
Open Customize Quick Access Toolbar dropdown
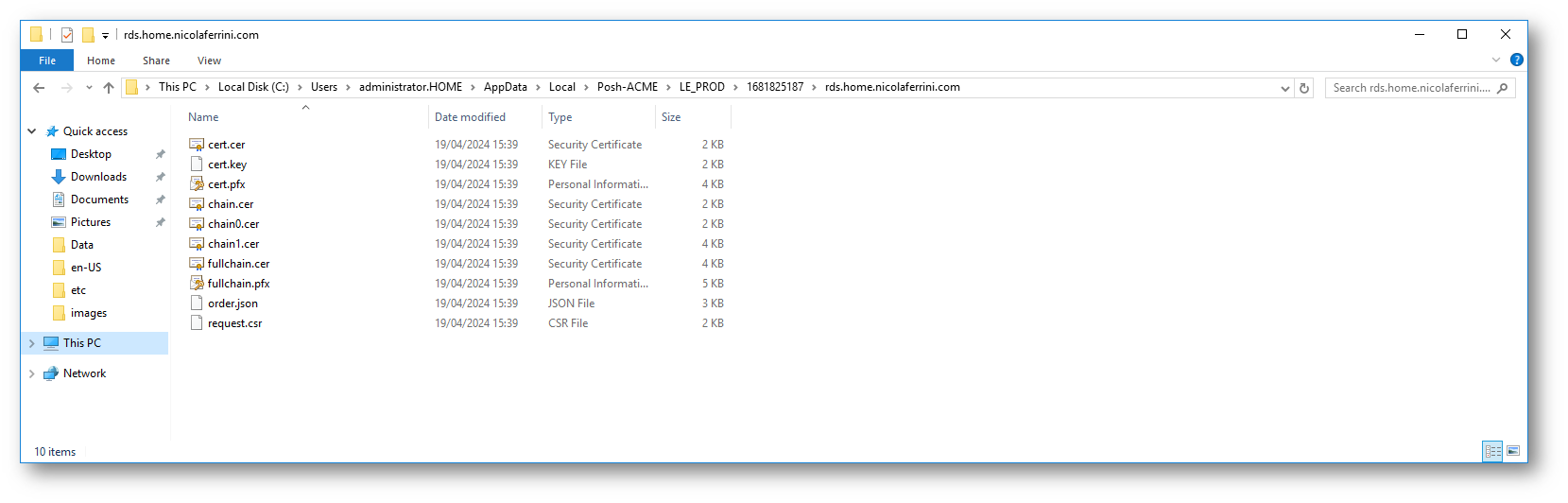click(105, 36)
